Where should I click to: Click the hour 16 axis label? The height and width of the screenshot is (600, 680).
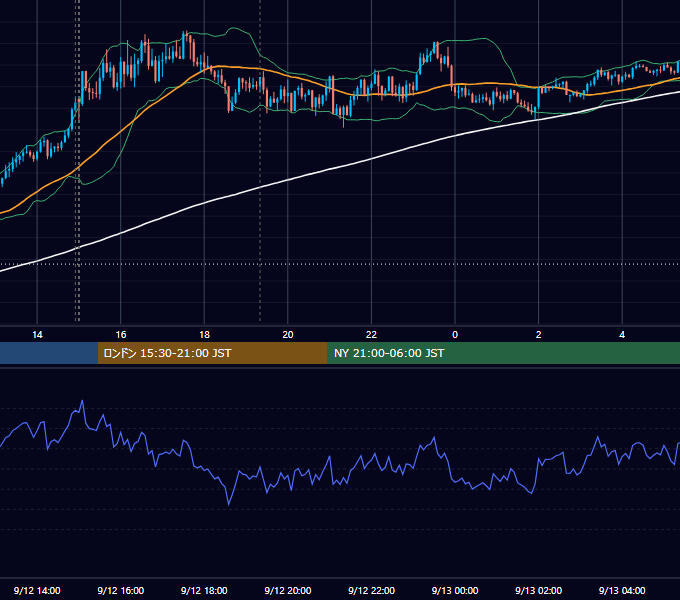click(121, 335)
